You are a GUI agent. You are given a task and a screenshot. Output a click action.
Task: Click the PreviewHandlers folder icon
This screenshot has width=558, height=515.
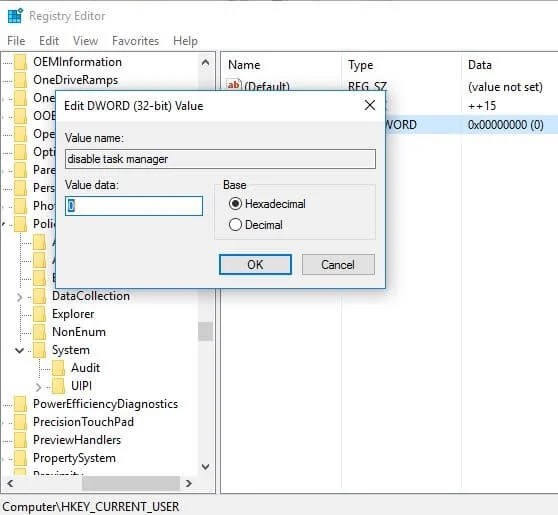pos(20,440)
